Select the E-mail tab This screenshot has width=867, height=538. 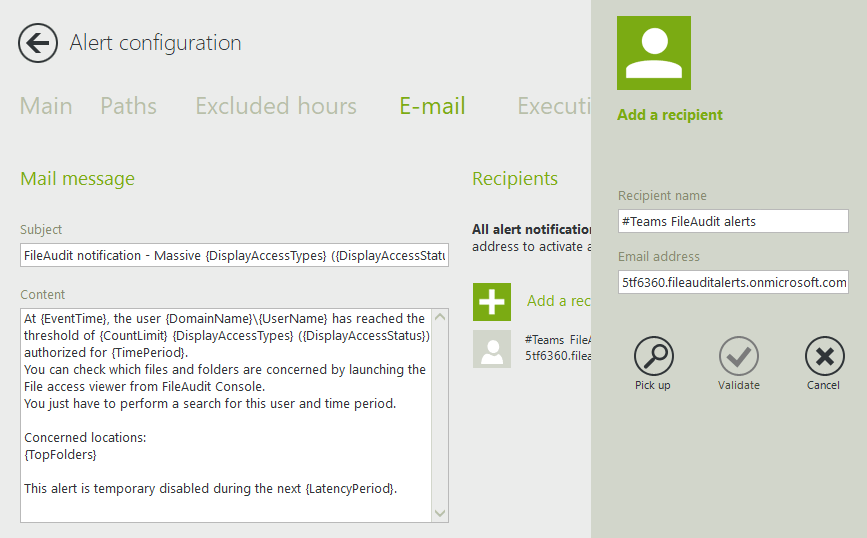coord(432,106)
